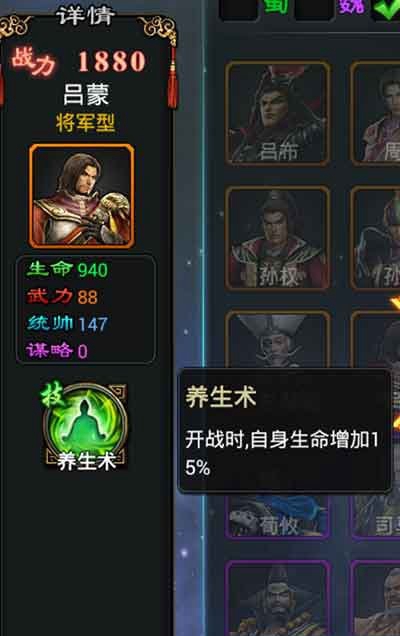
Task: Toggle the empty checkbox left of 魏
Action: tap(314, 10)
